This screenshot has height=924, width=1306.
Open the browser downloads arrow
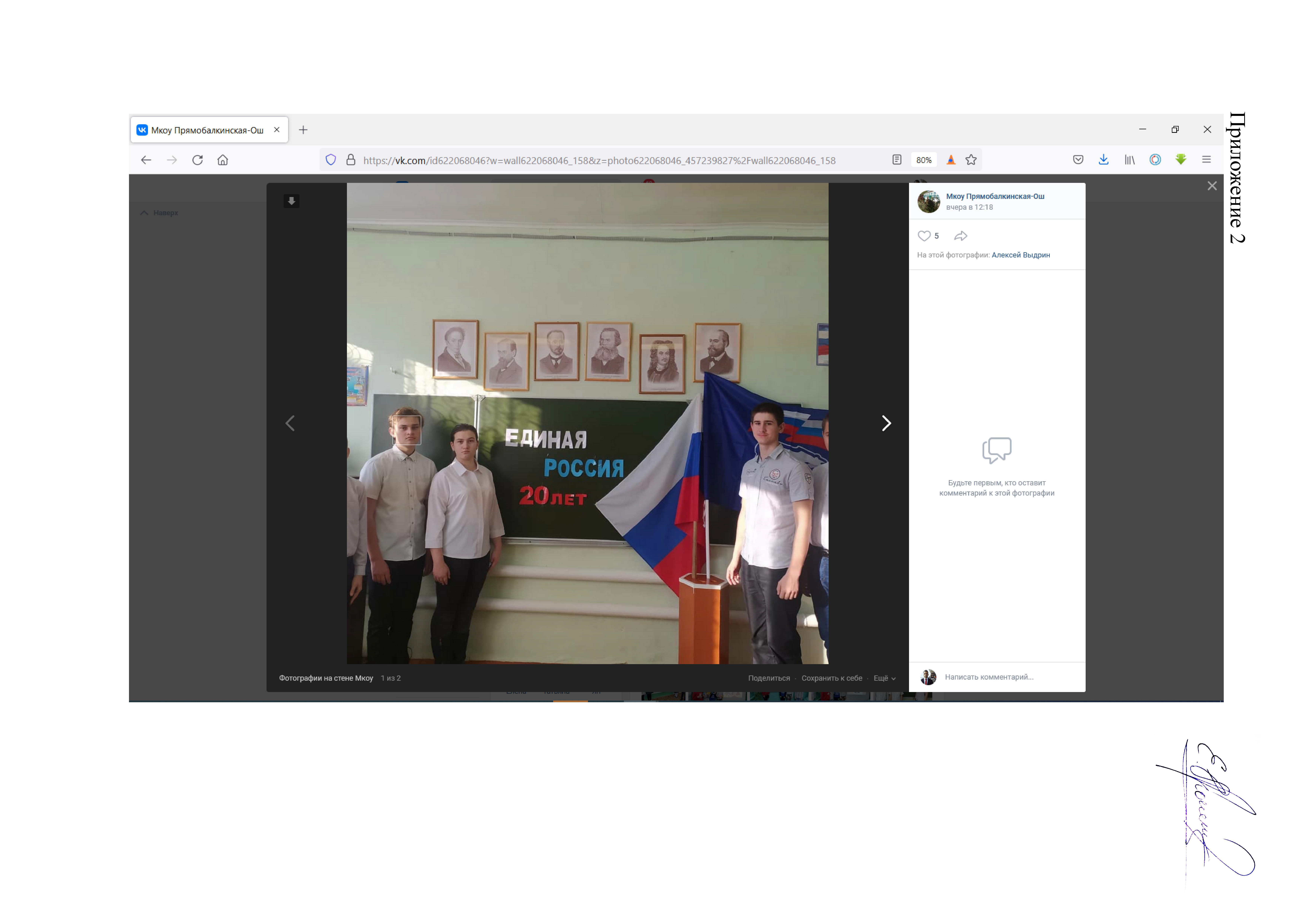point(1103,160)
